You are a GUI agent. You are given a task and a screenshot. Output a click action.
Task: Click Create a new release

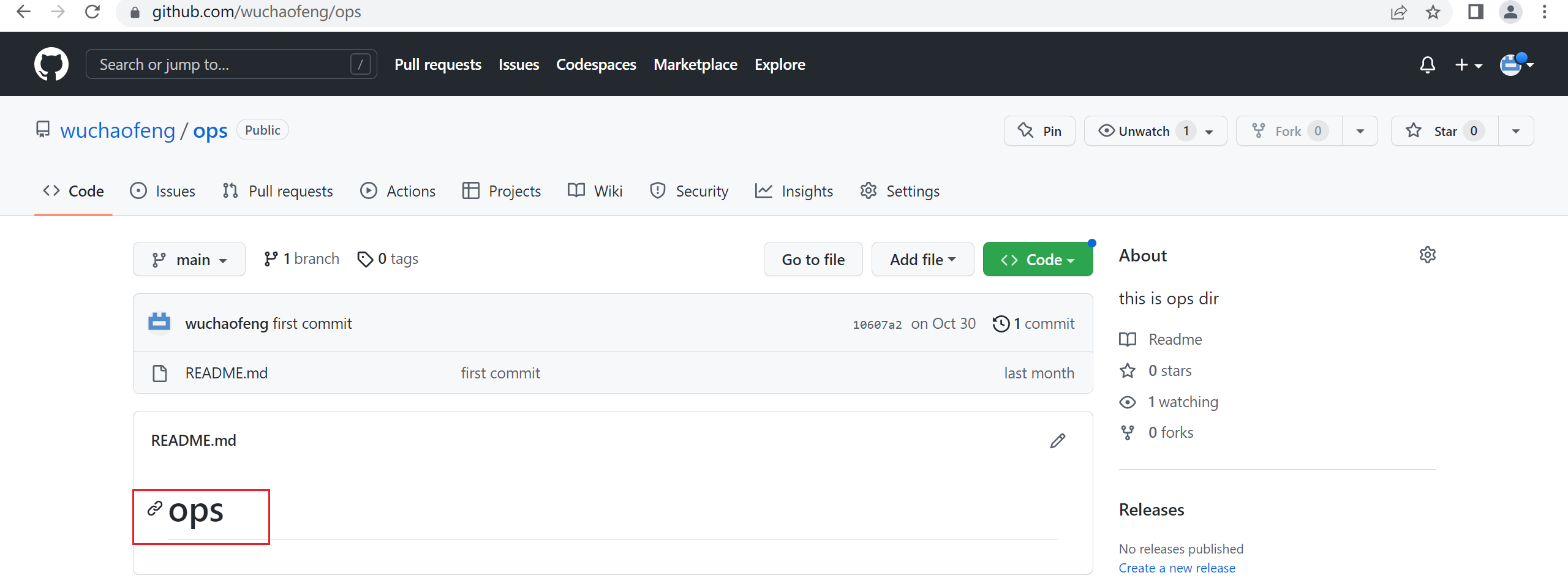click(1177, 568)
